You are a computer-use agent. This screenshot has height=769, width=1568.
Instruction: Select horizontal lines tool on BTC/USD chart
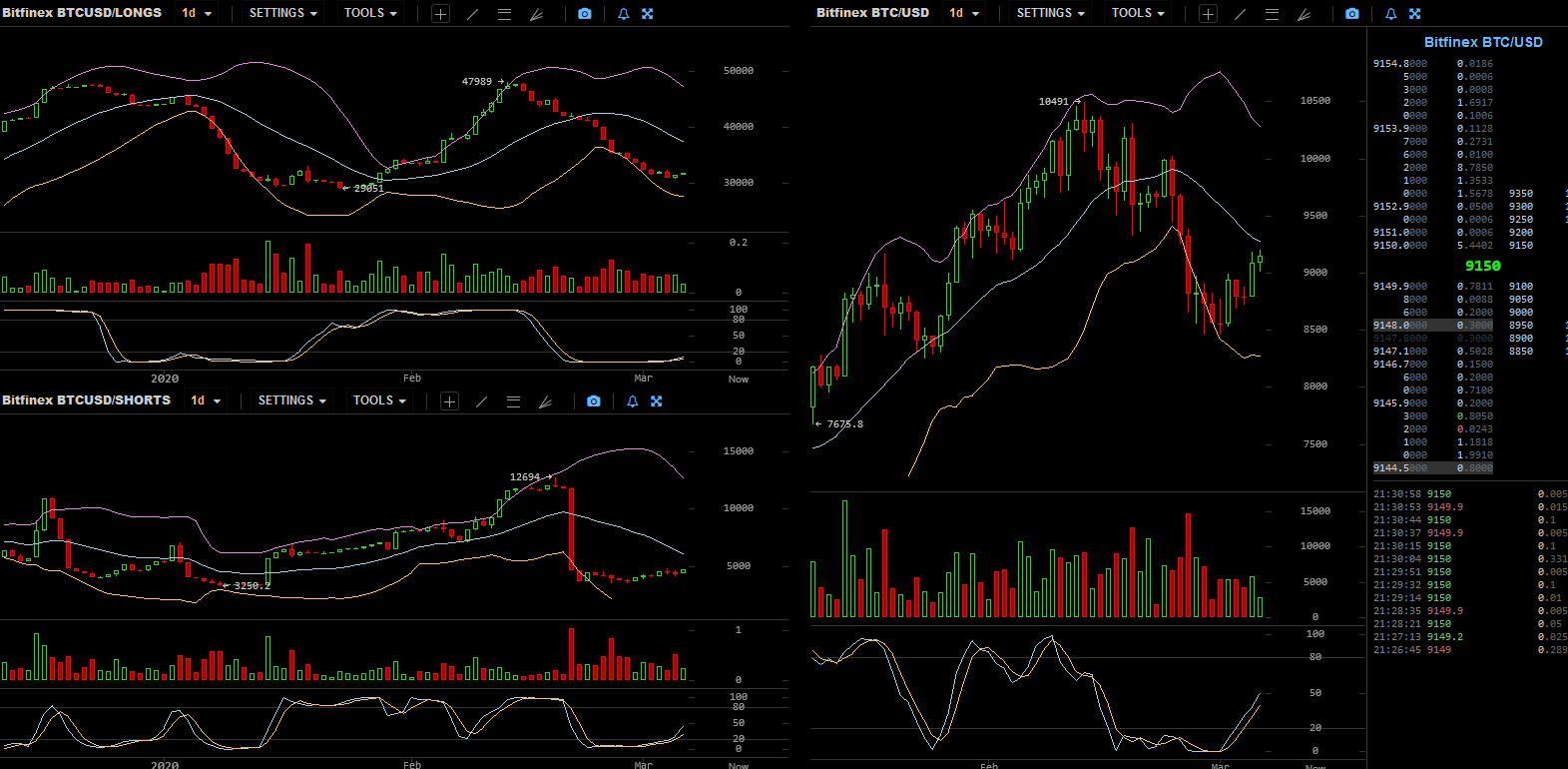[1272, 14]
